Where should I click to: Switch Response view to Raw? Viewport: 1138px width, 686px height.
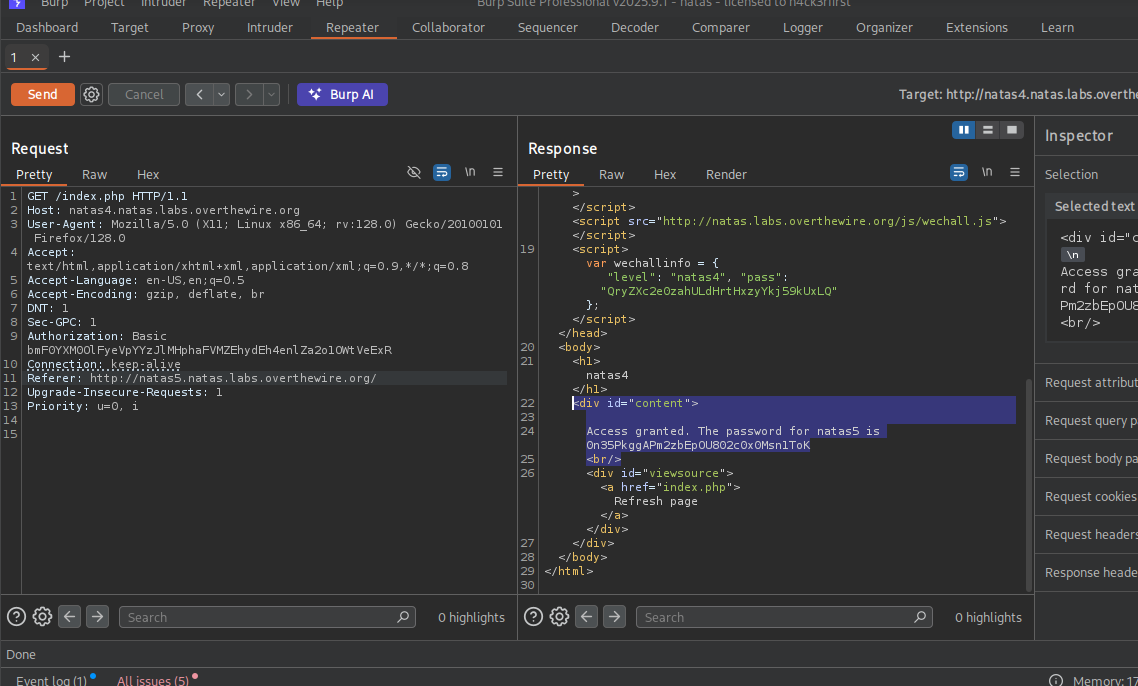tap(611, 174)
